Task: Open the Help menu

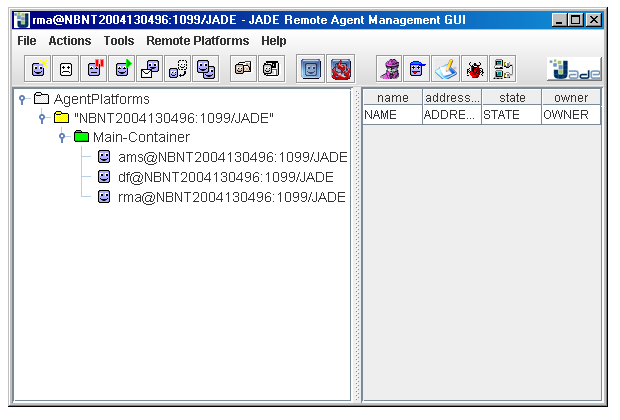Action: (274, 41)
